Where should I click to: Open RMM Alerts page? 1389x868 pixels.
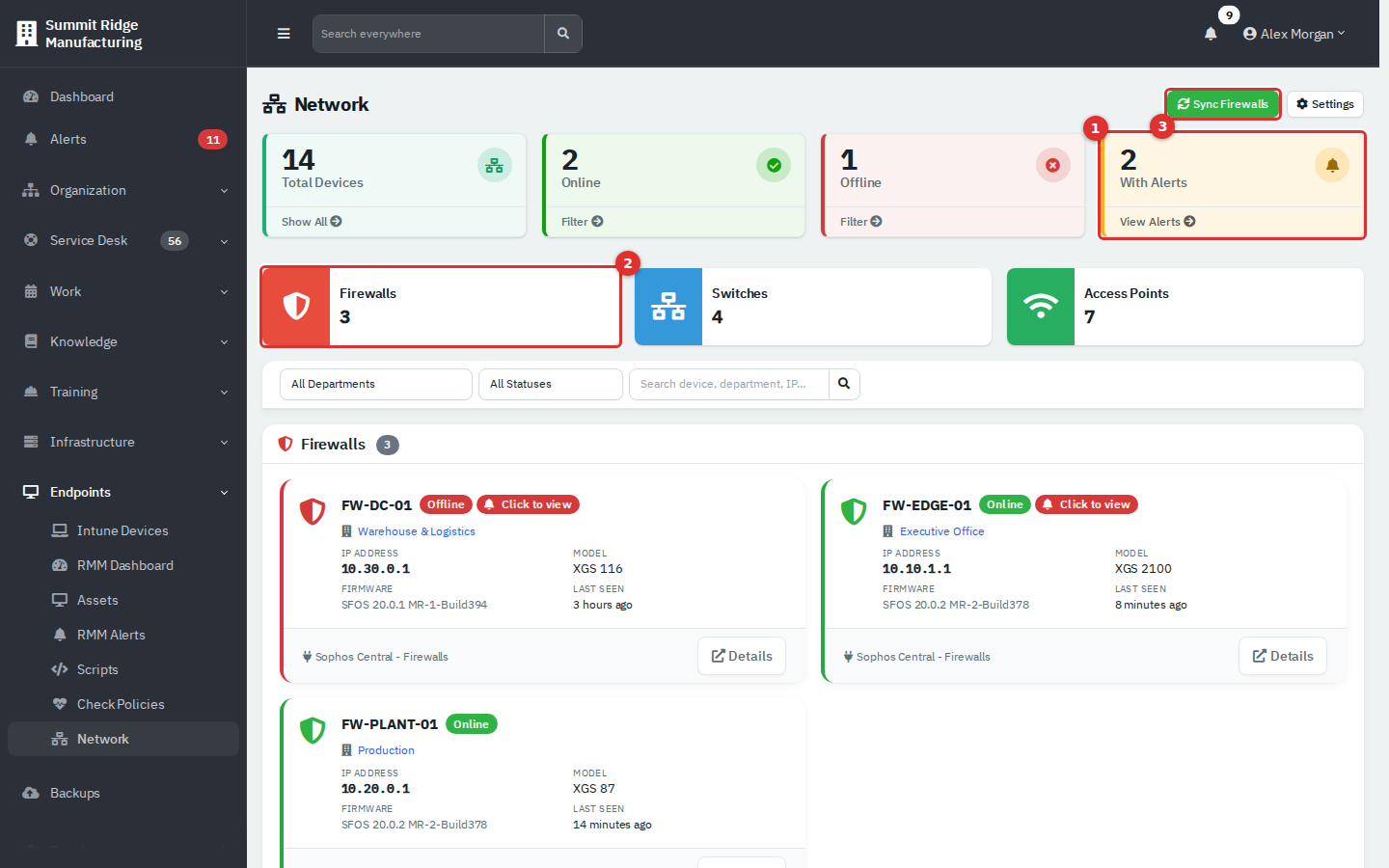click(123, 635)
